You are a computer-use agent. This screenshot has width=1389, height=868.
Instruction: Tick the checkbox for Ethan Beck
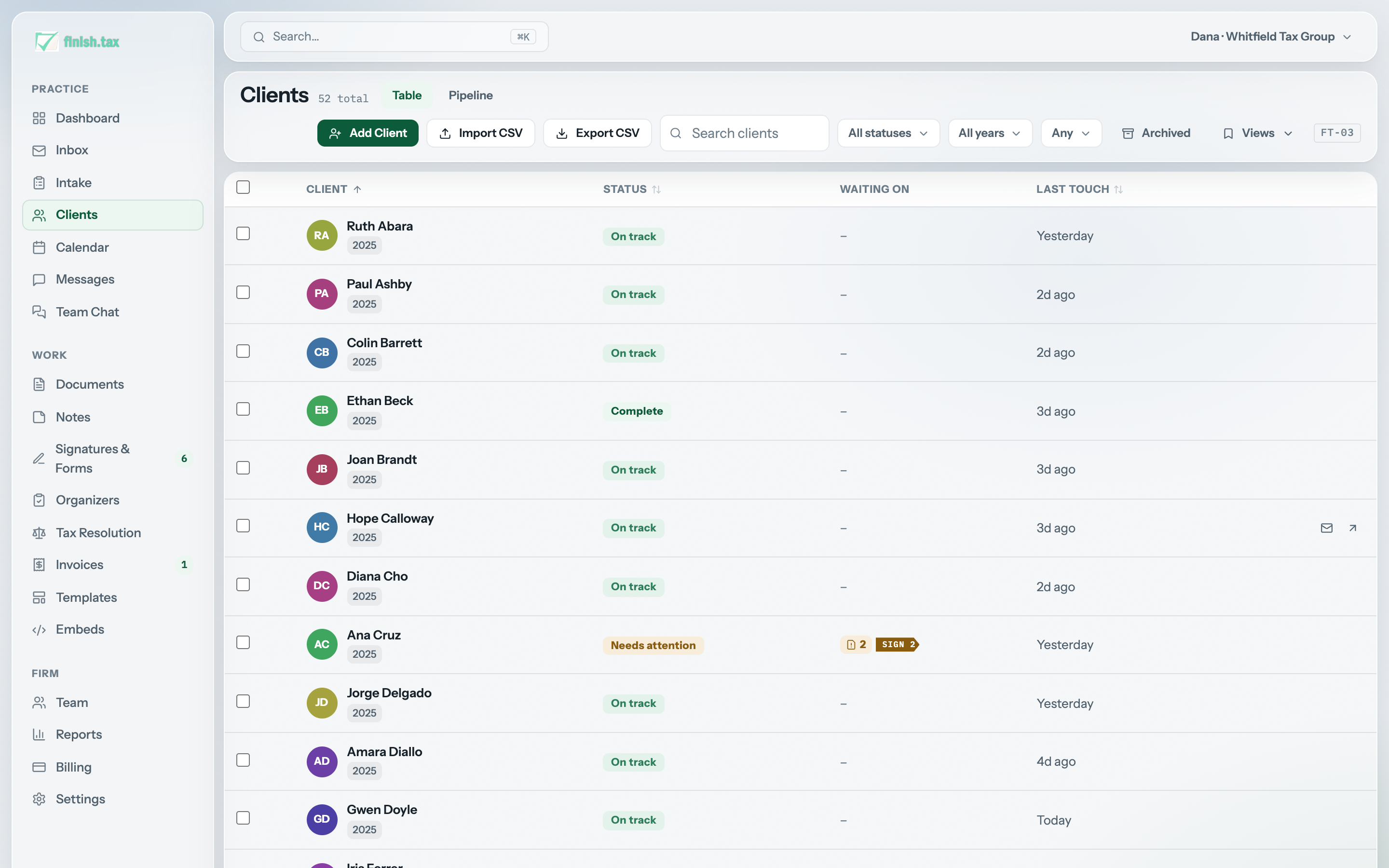(244, 409)
